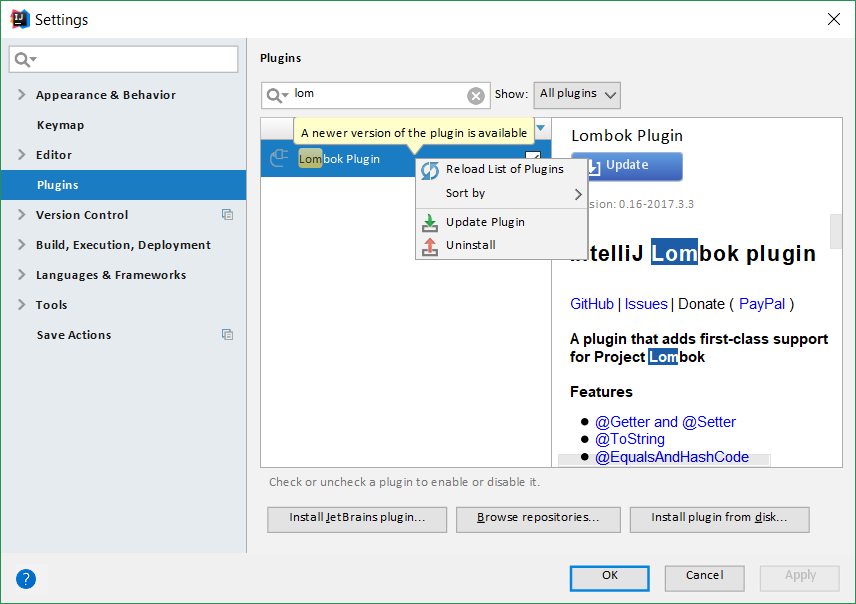
Task: Expand the Appearance & Behavior section
Action: click(21, 94)
